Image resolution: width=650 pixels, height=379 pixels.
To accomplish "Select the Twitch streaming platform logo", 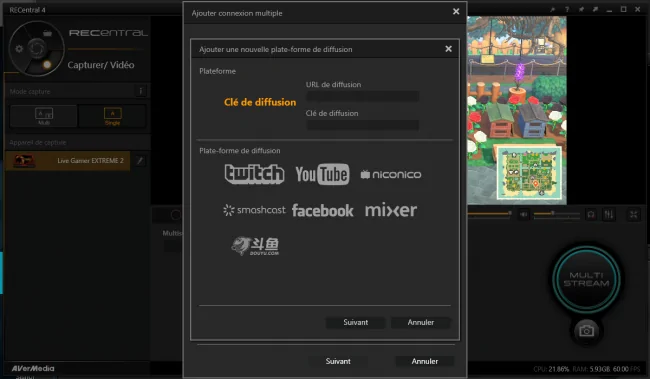I will click(254, 174).
